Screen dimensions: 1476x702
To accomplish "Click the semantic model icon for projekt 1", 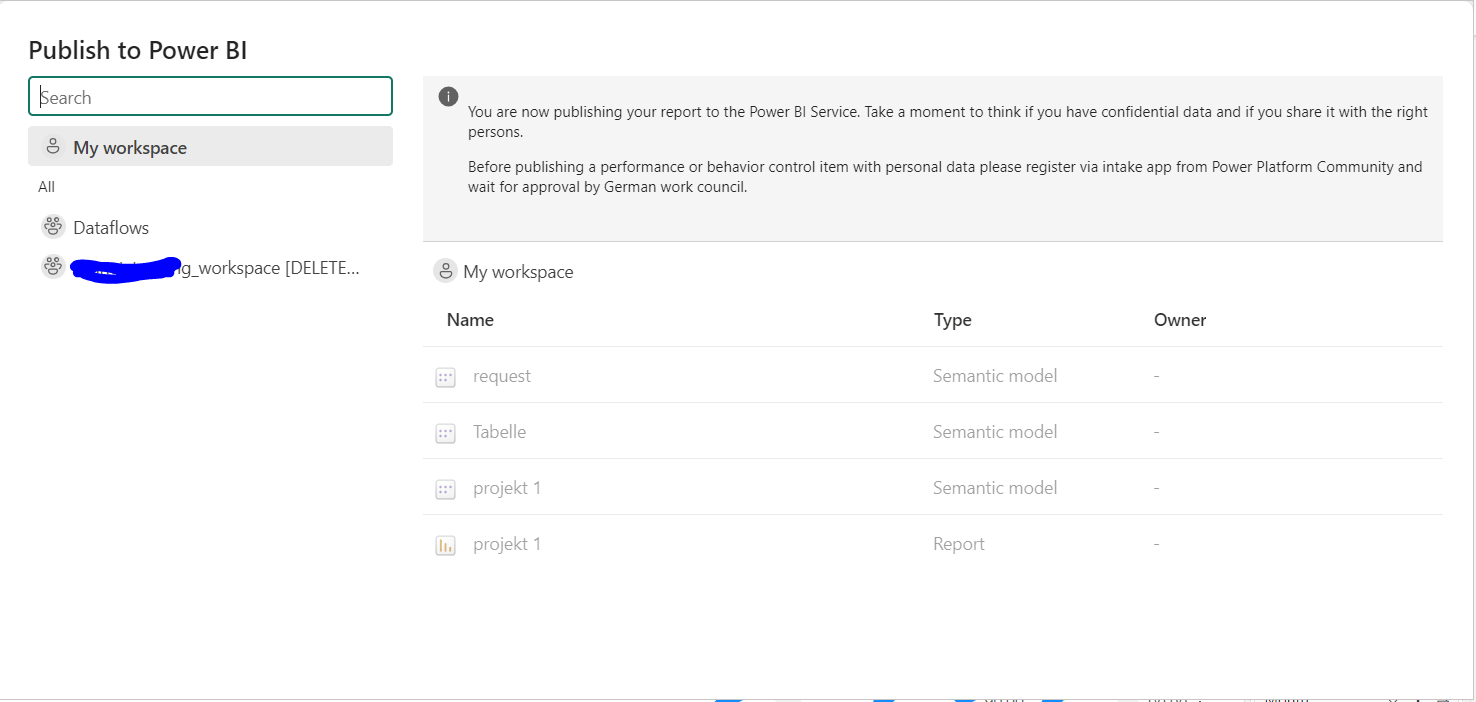I will click(445, 489).
